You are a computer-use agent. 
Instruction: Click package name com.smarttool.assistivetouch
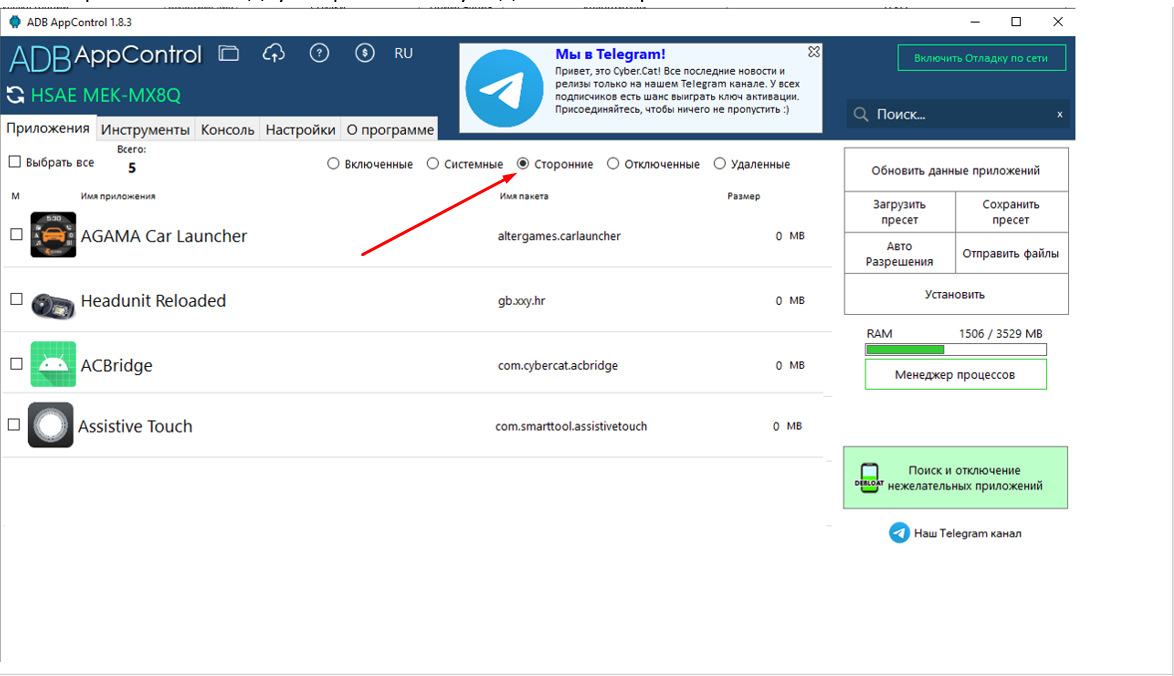click(x=571, y=426)
